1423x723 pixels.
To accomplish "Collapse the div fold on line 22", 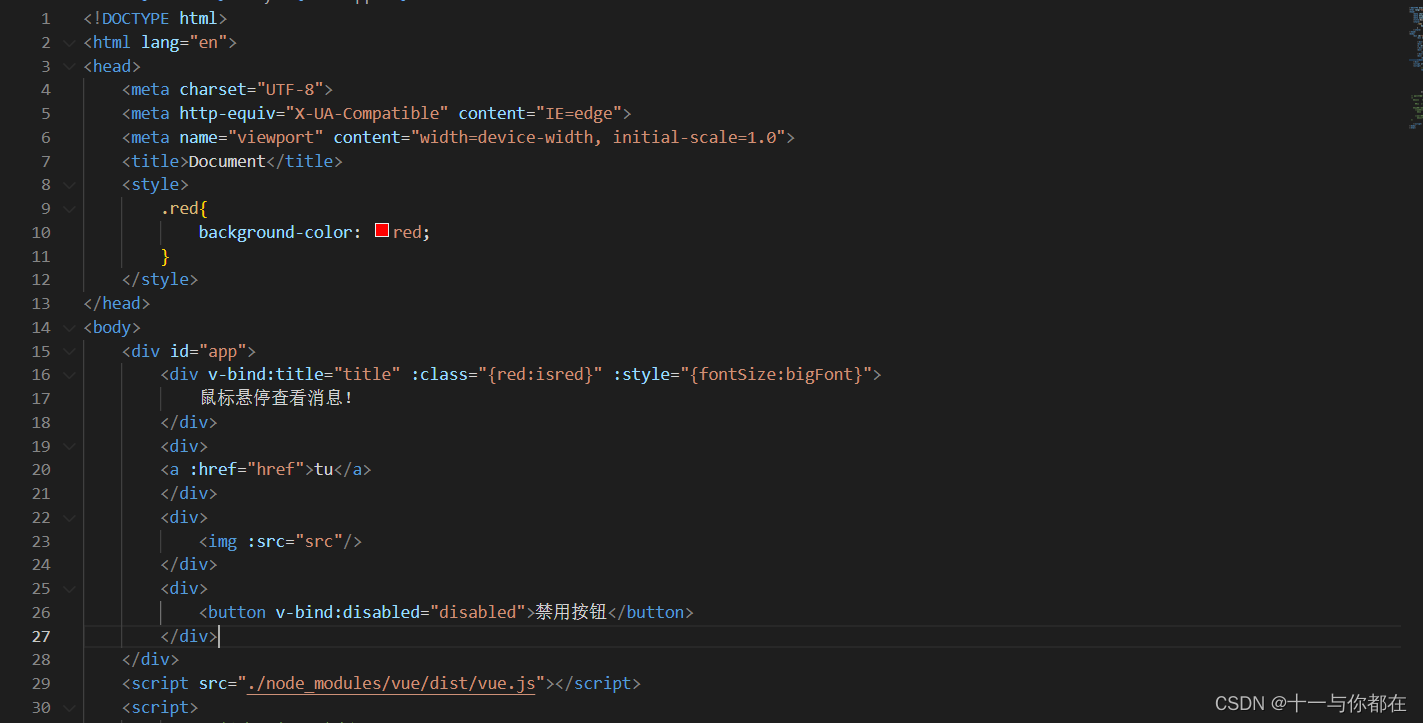I will 68,518.
